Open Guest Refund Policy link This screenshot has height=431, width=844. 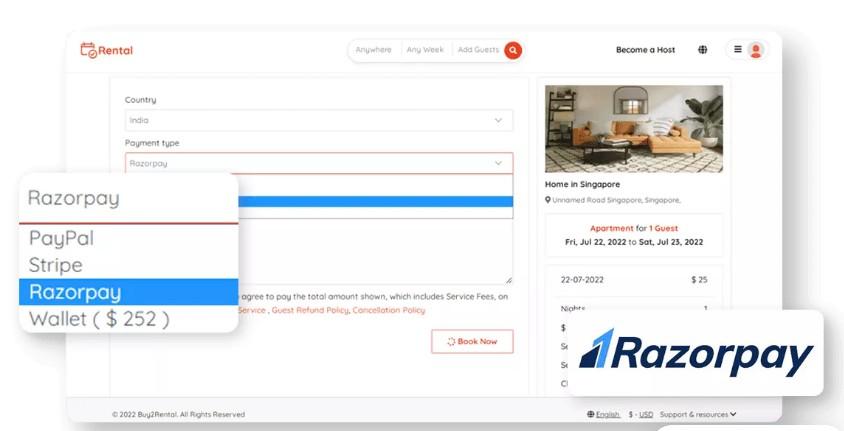click(x=310, y=310)
